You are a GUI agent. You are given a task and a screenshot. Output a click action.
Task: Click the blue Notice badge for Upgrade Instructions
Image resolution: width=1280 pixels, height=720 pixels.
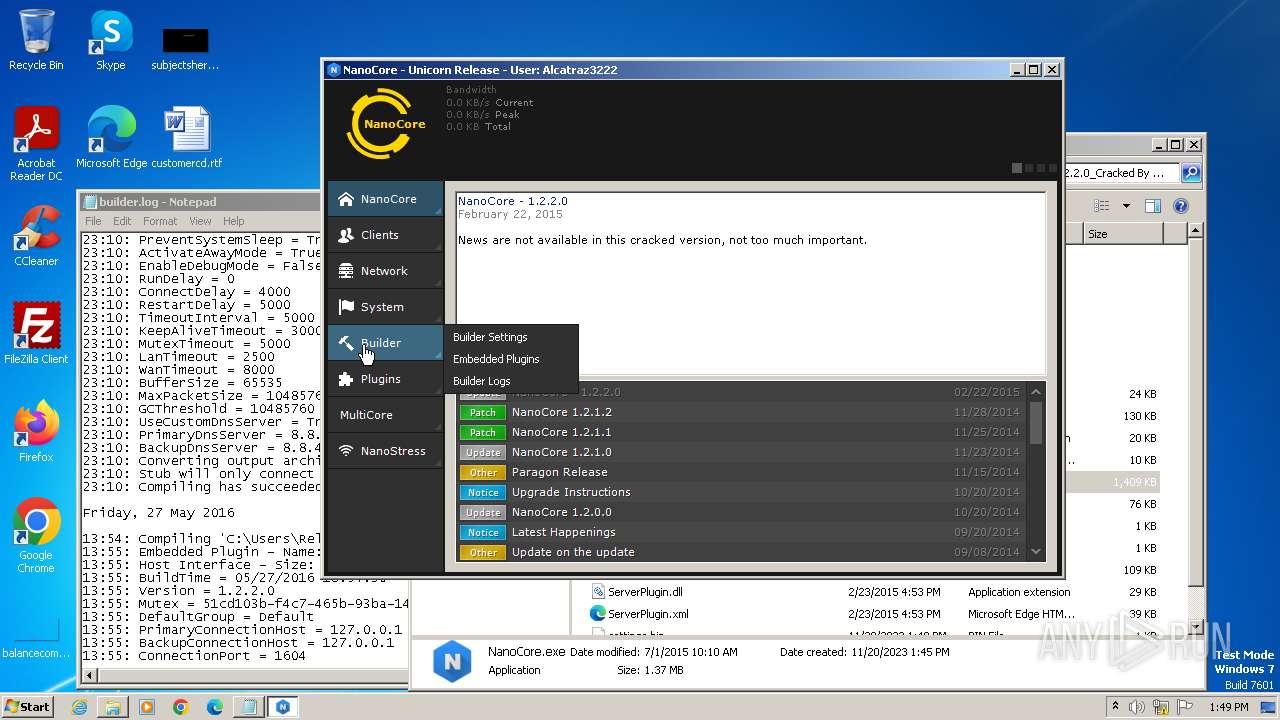(483, 492)
